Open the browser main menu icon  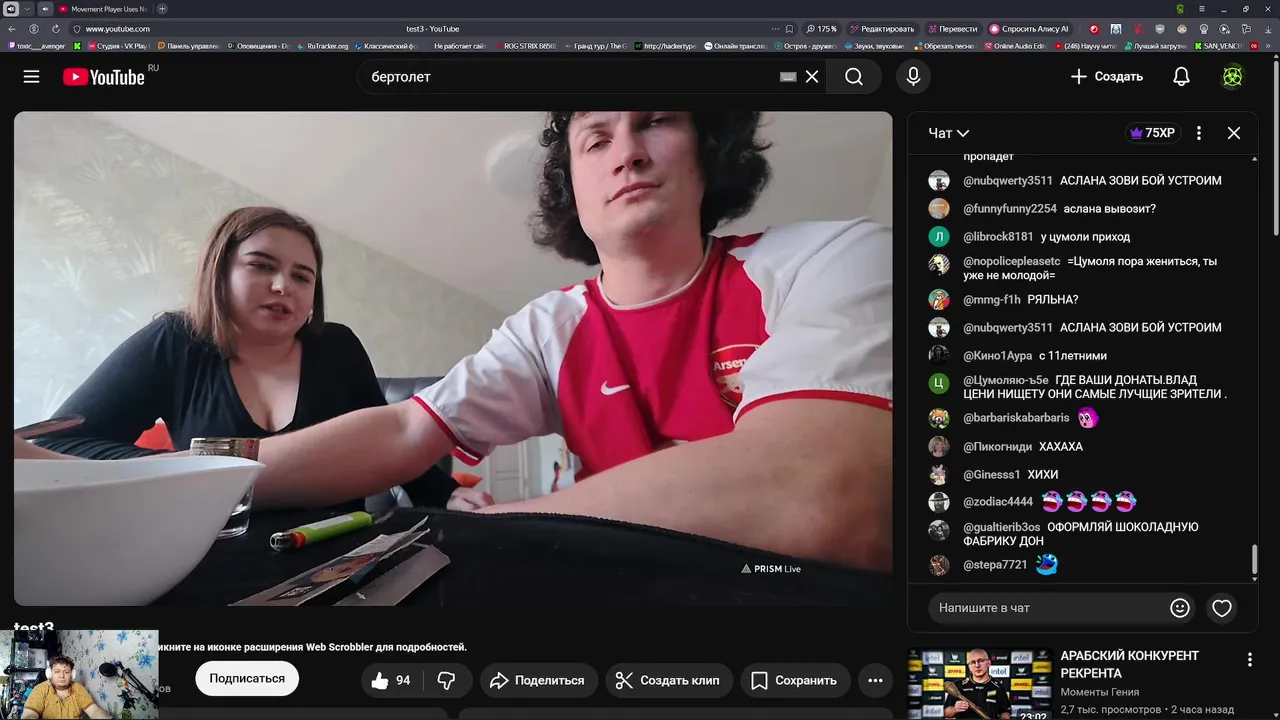point(1204,9)
